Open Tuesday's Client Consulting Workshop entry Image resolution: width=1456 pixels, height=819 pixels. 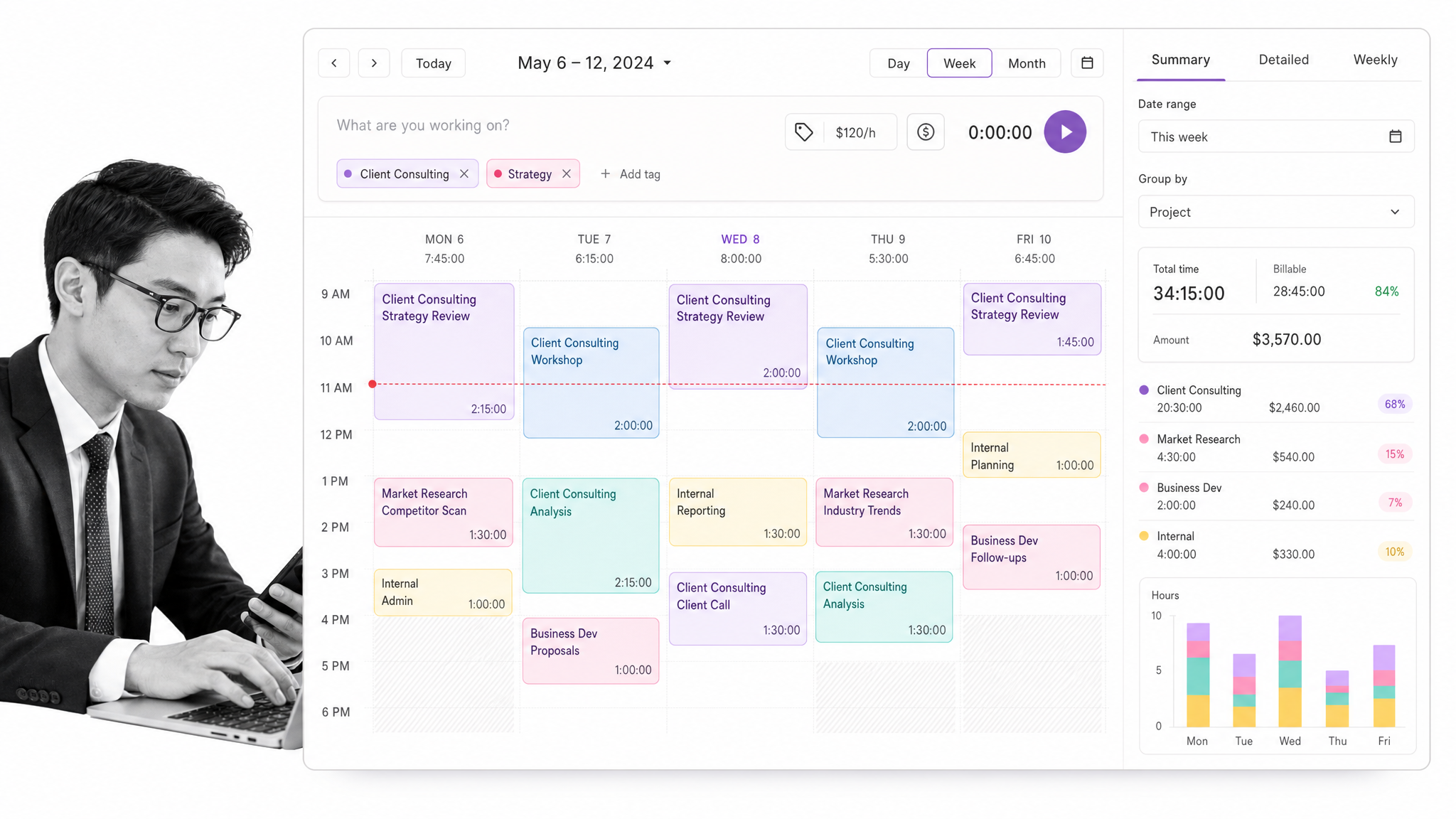591,382
